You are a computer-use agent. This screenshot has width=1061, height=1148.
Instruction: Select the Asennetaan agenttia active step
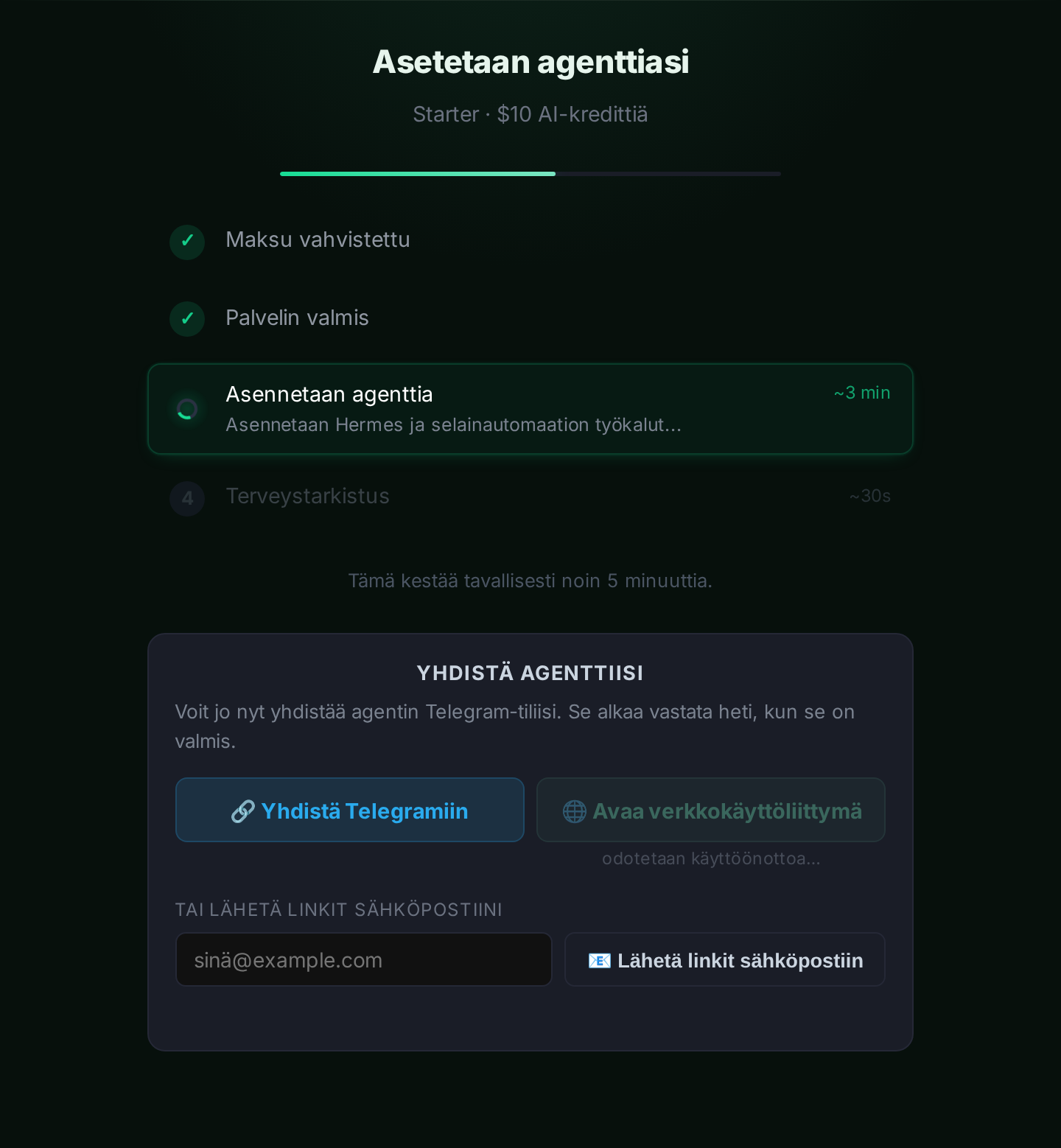pos(530,409)
